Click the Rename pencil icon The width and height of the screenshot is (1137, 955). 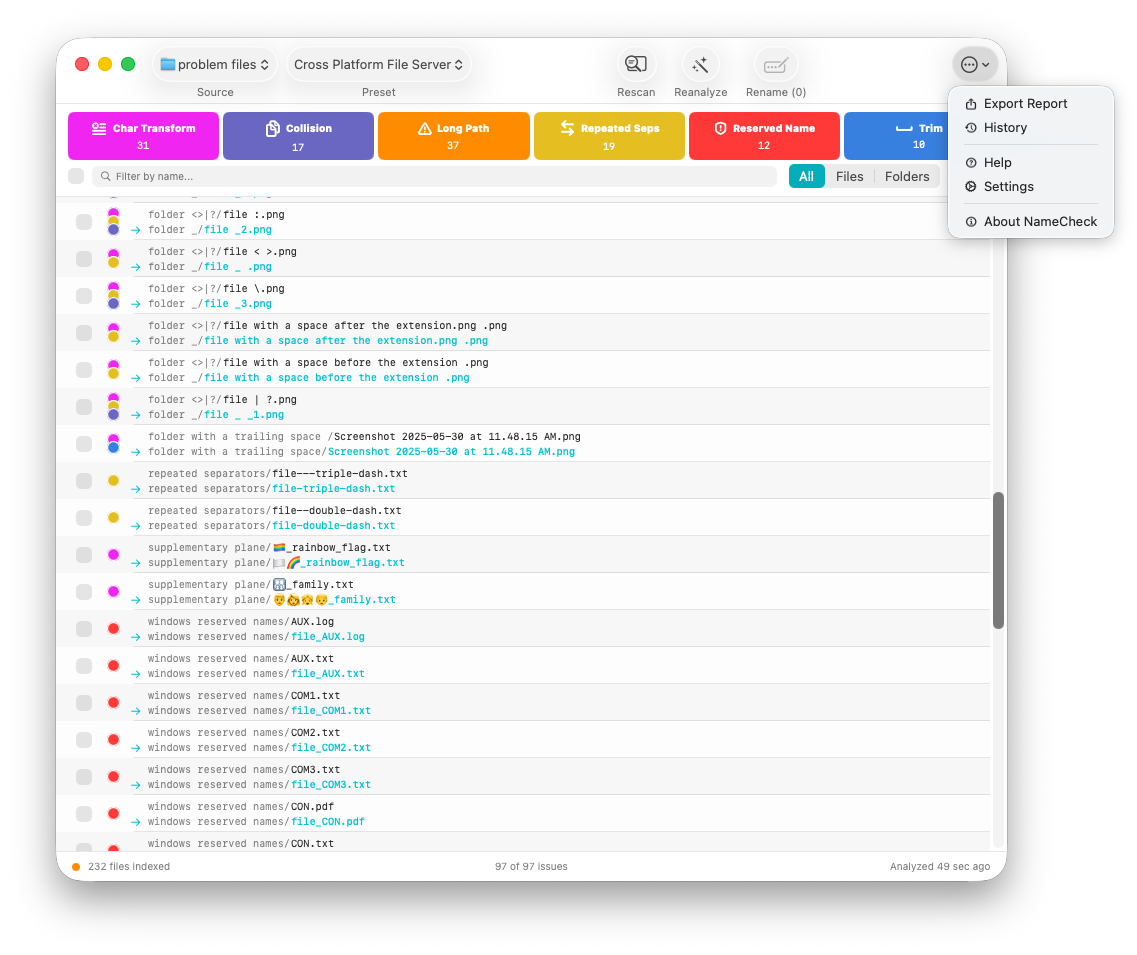[x=776, y=62]
